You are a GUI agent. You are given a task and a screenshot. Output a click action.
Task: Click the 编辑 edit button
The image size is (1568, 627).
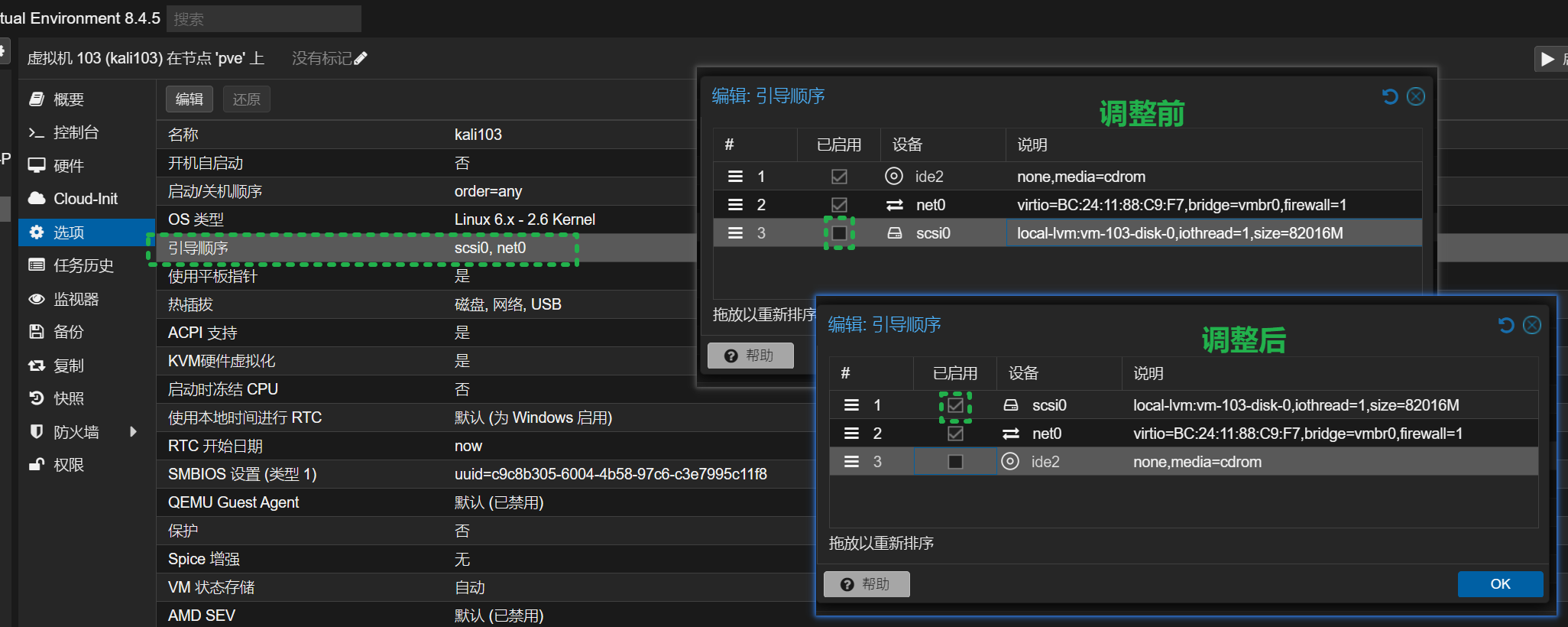tap(190, 99)
